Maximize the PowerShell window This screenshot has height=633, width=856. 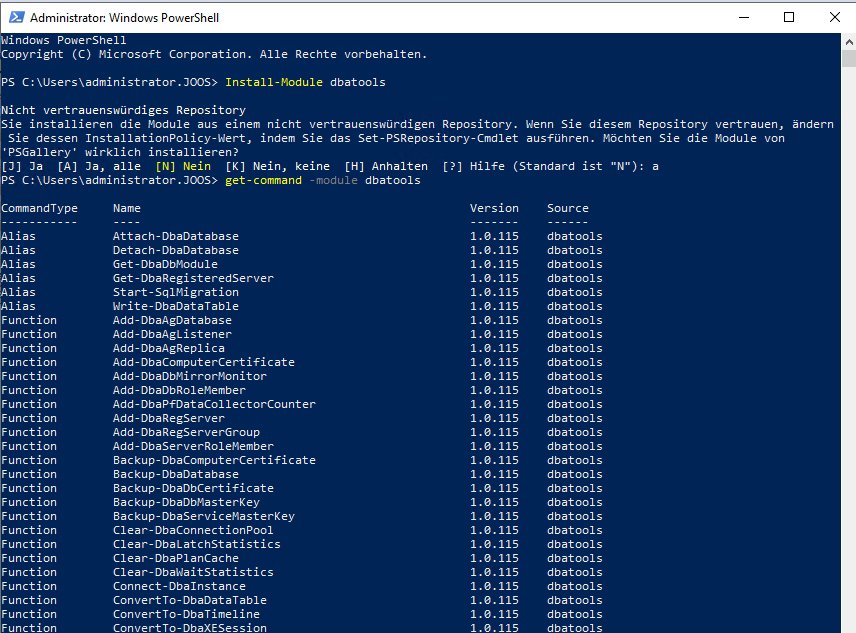(x=789, y=17)
